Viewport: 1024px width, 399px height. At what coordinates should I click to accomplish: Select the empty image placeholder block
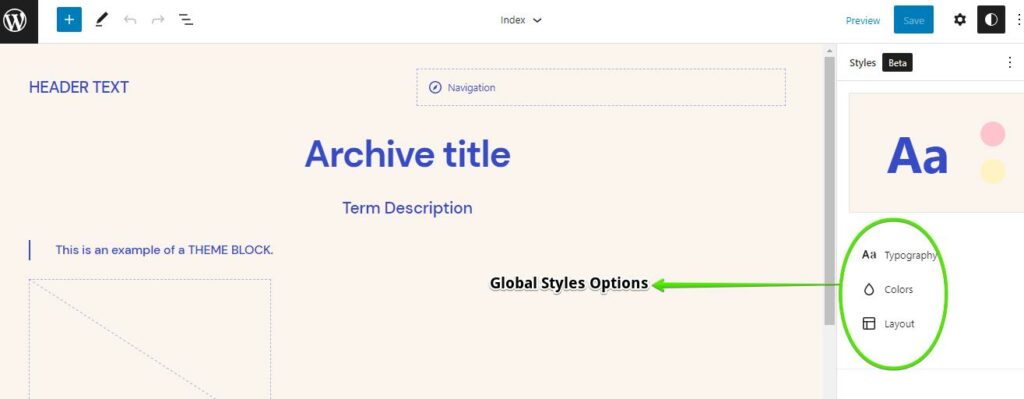click(x=150, y=339)
